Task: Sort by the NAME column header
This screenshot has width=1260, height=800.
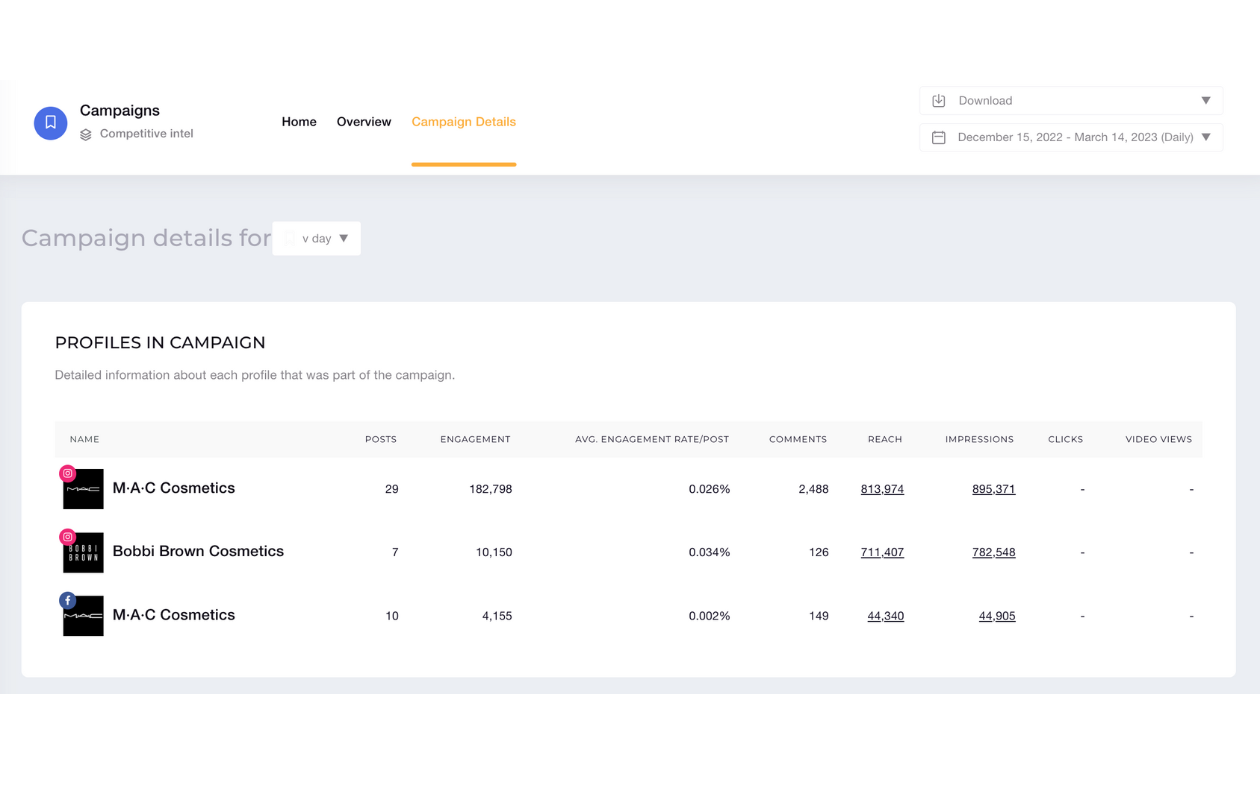Action: [85, 439]
